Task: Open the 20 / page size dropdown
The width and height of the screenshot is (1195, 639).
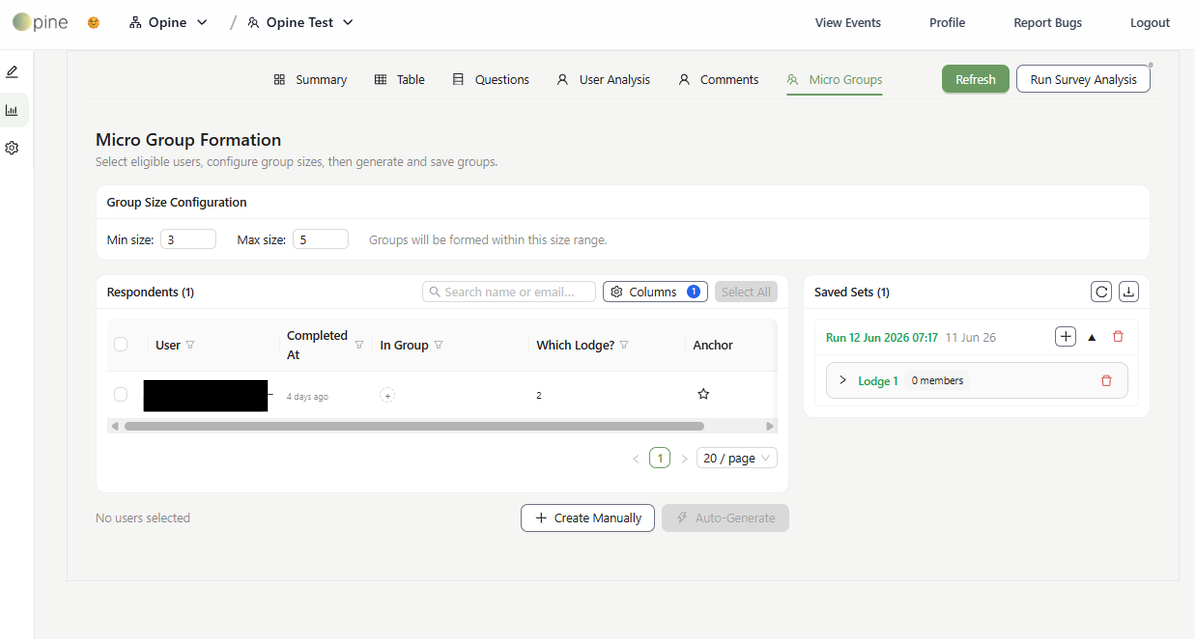Action: 736,458
